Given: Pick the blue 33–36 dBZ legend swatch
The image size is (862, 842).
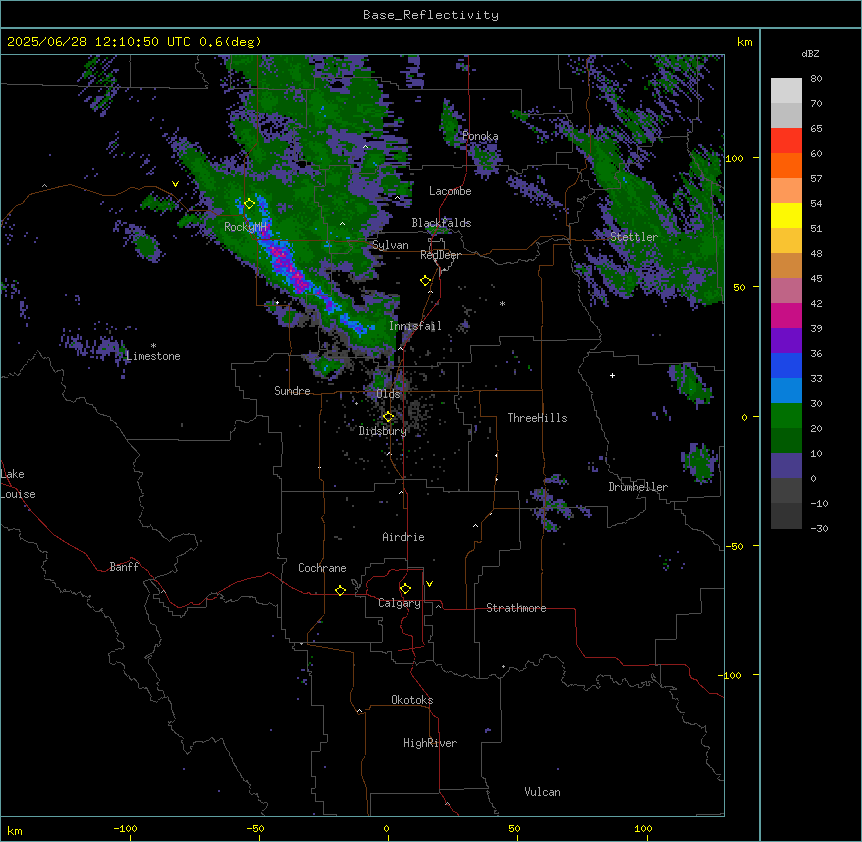Looking at the screenshot, I should click(786, 365).
